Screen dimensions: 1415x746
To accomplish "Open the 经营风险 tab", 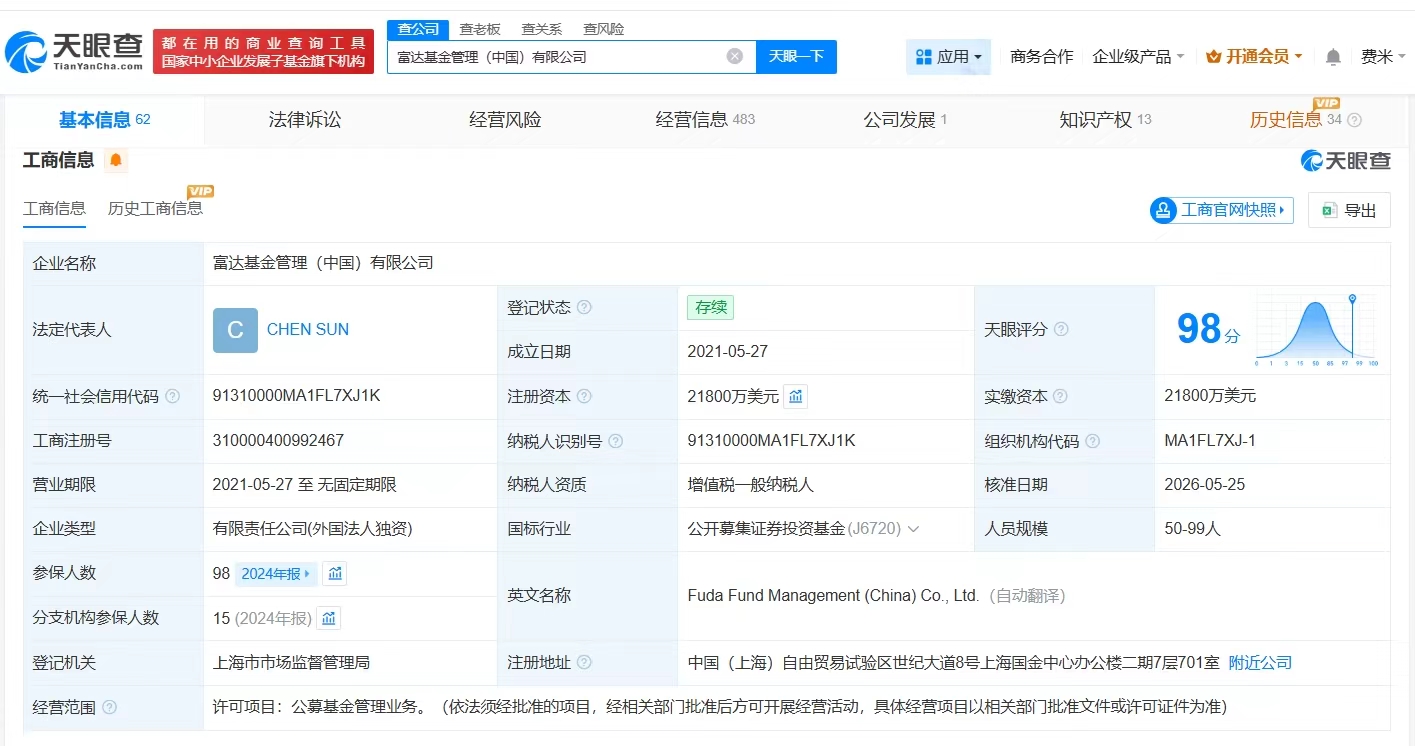I will pos(505,120).
